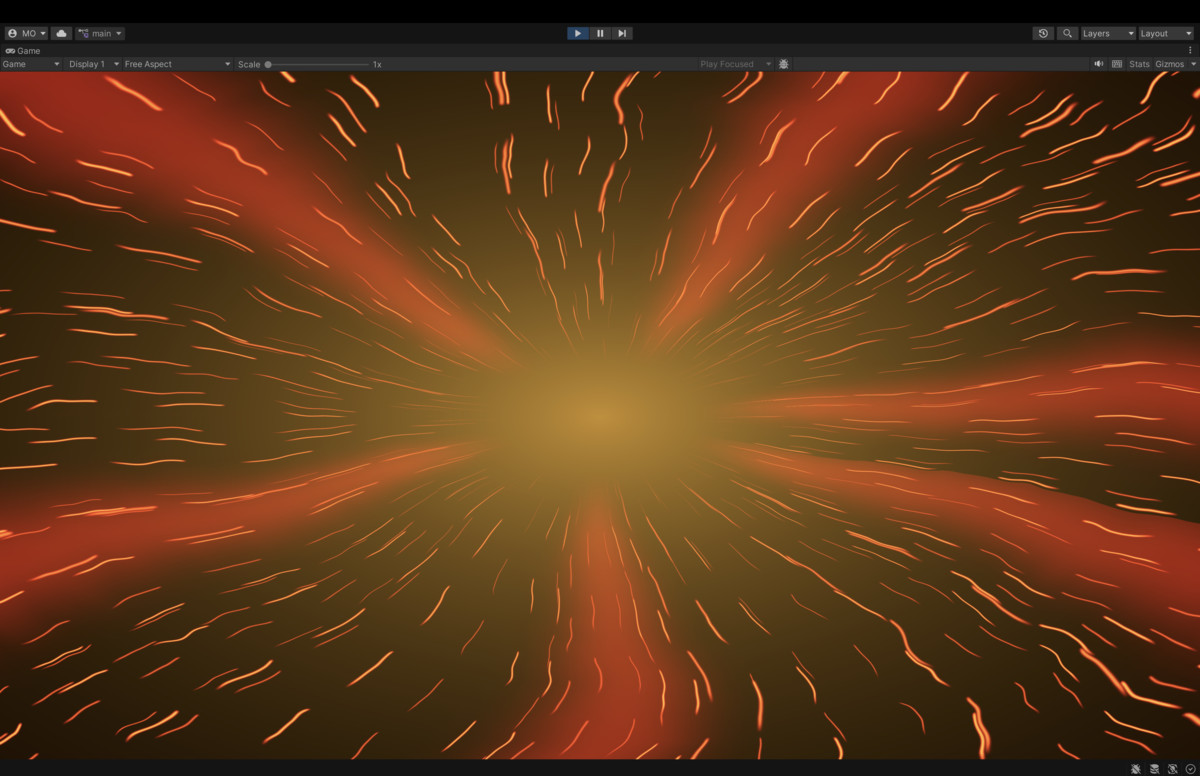The image size is (1200, 776).
Task: Click the cache server status icon
Action: [1154, 769]
